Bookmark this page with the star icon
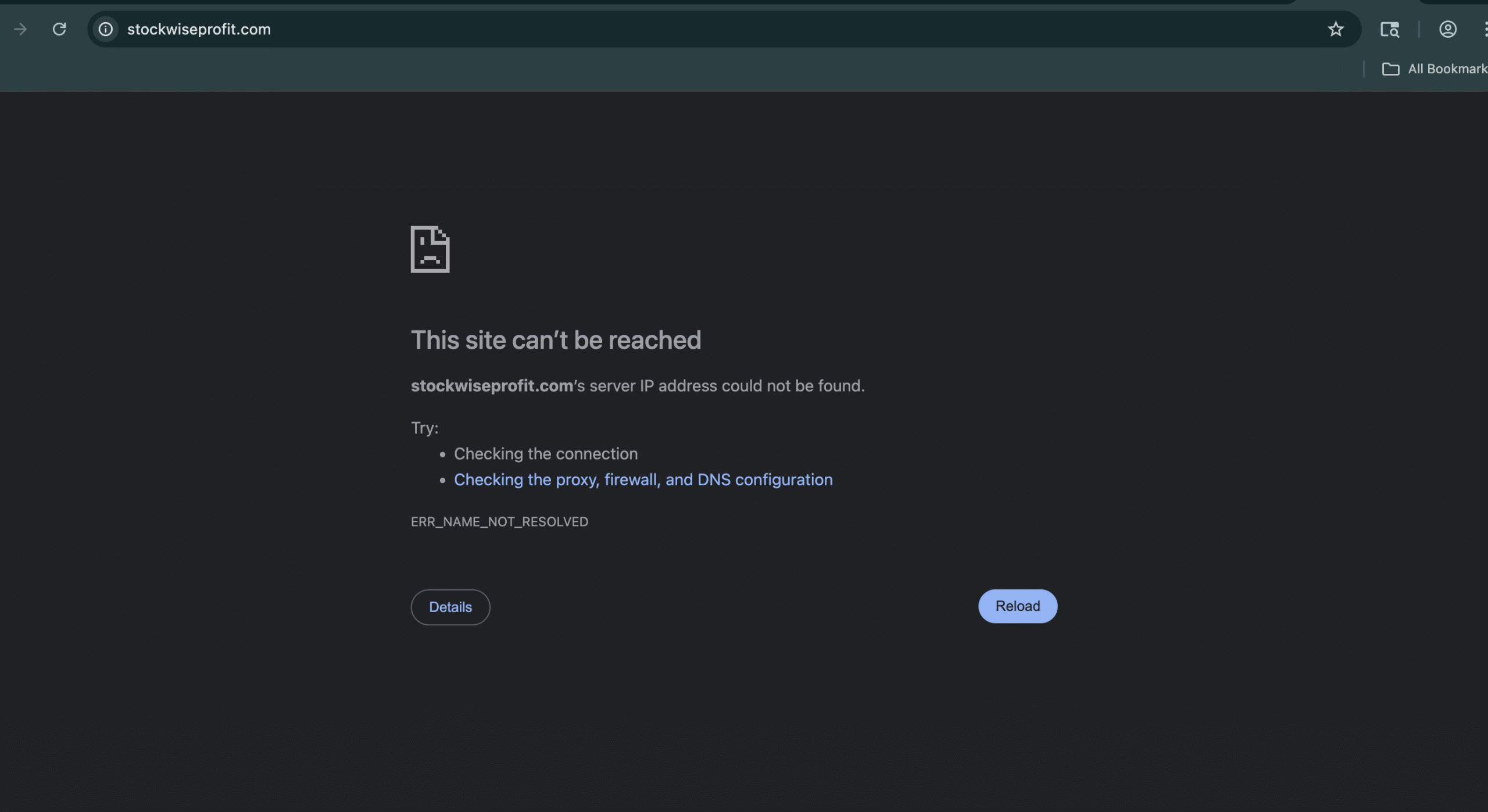The width and height of the screenshot is (1488, 812). point(1335,29)
